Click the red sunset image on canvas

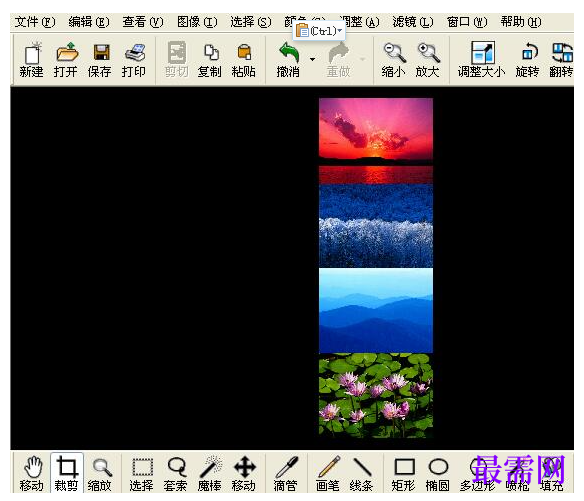(x=376, y=141)
